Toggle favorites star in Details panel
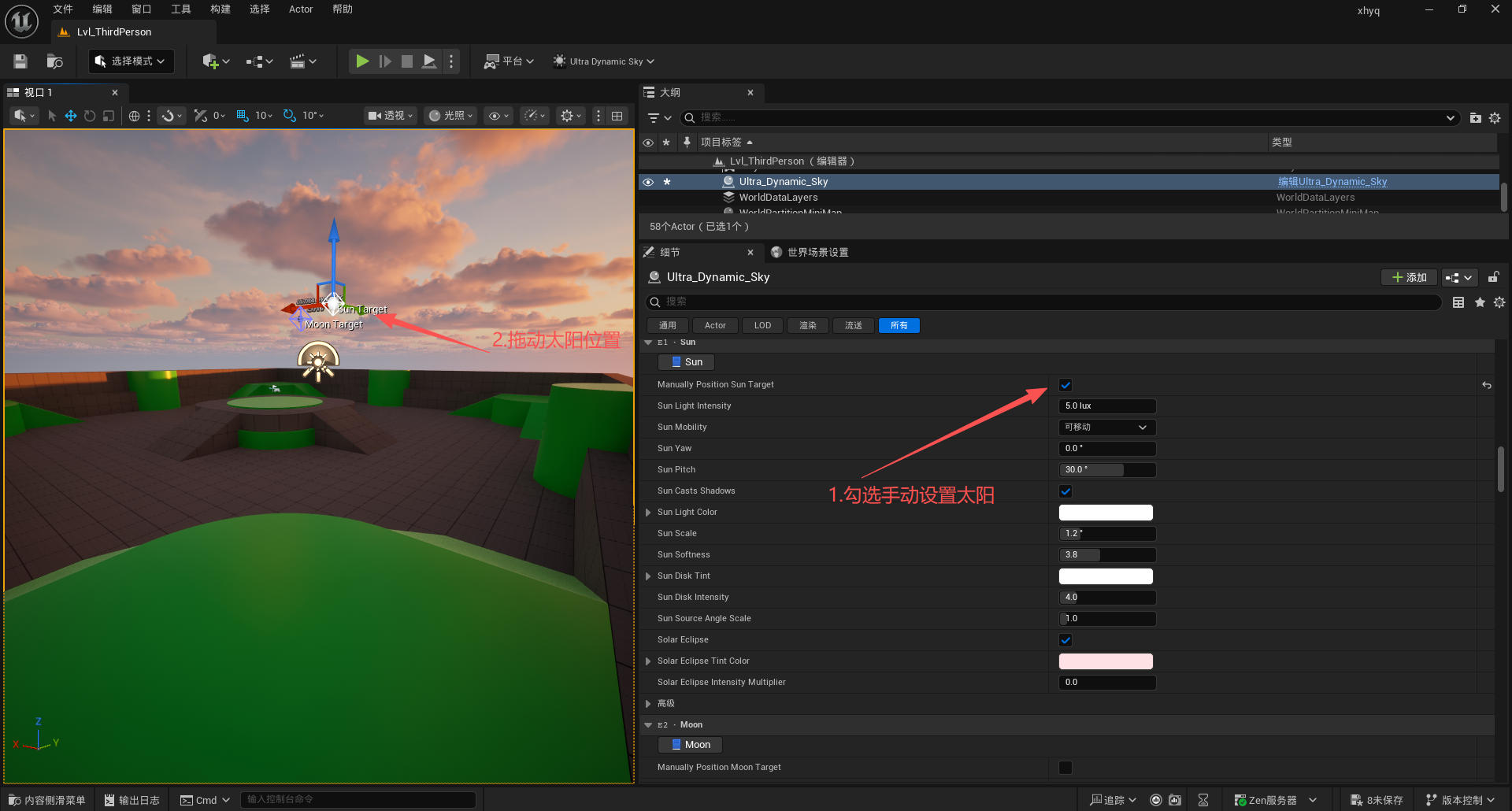1512x811 pixels. coord(1480,302)
